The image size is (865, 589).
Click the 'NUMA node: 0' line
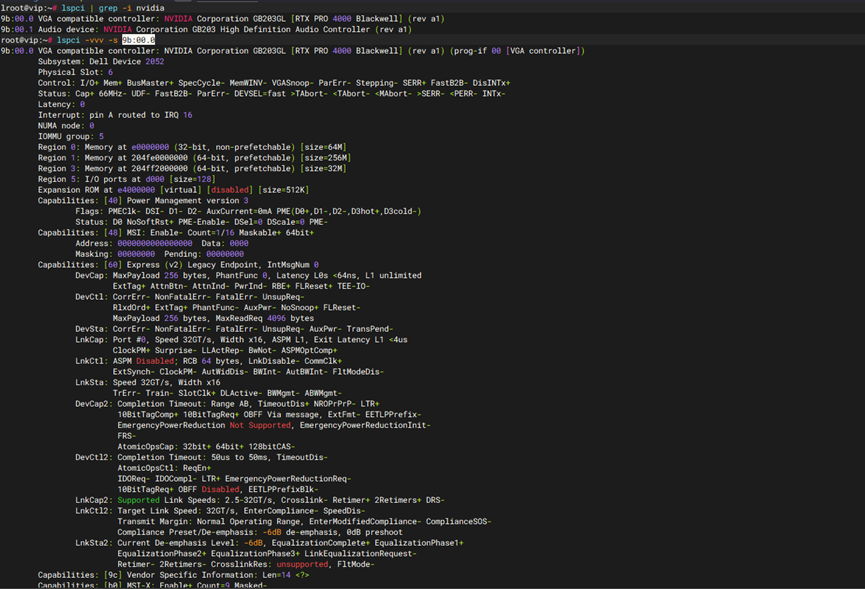(66, 126)
